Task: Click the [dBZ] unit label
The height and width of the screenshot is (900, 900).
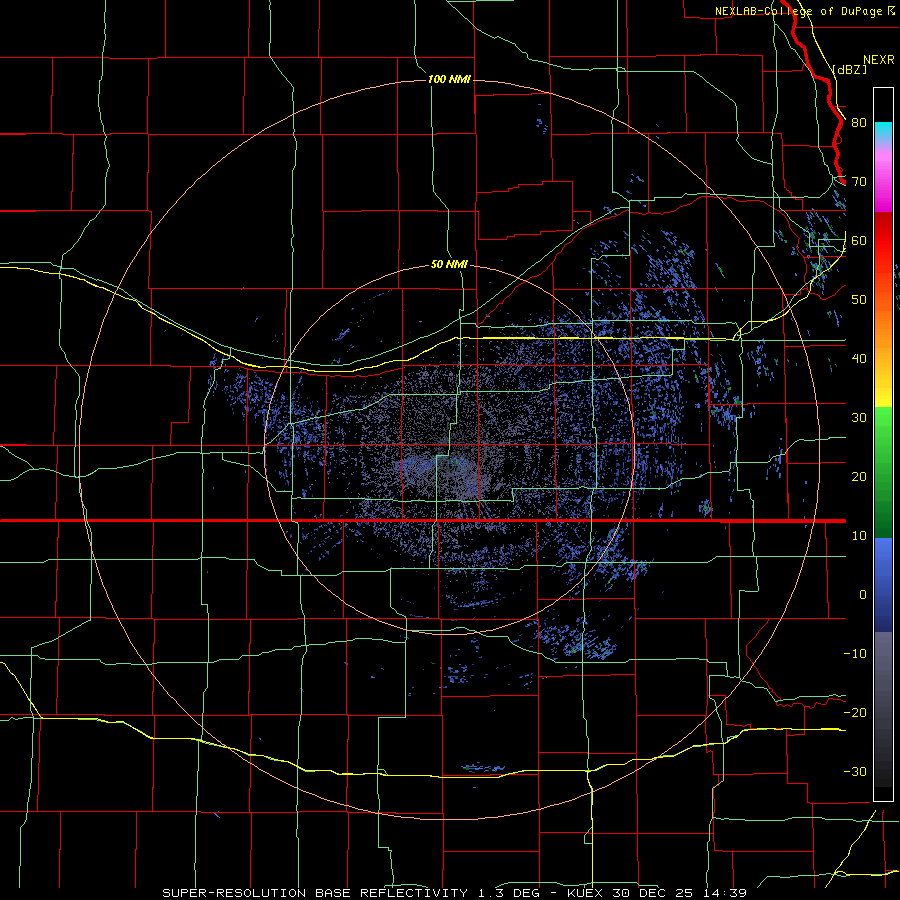Action: (x=850, y=69)
